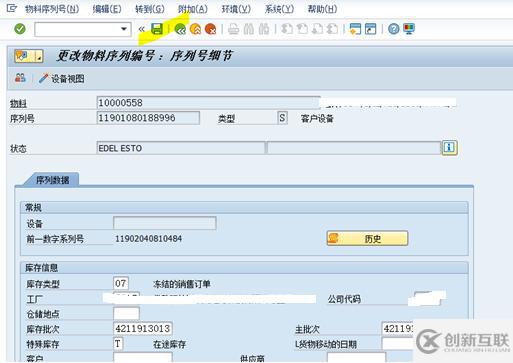The image size is (513, 363).
Task: Click the Print icon in toolbar
Action: (x=233, y=29)
